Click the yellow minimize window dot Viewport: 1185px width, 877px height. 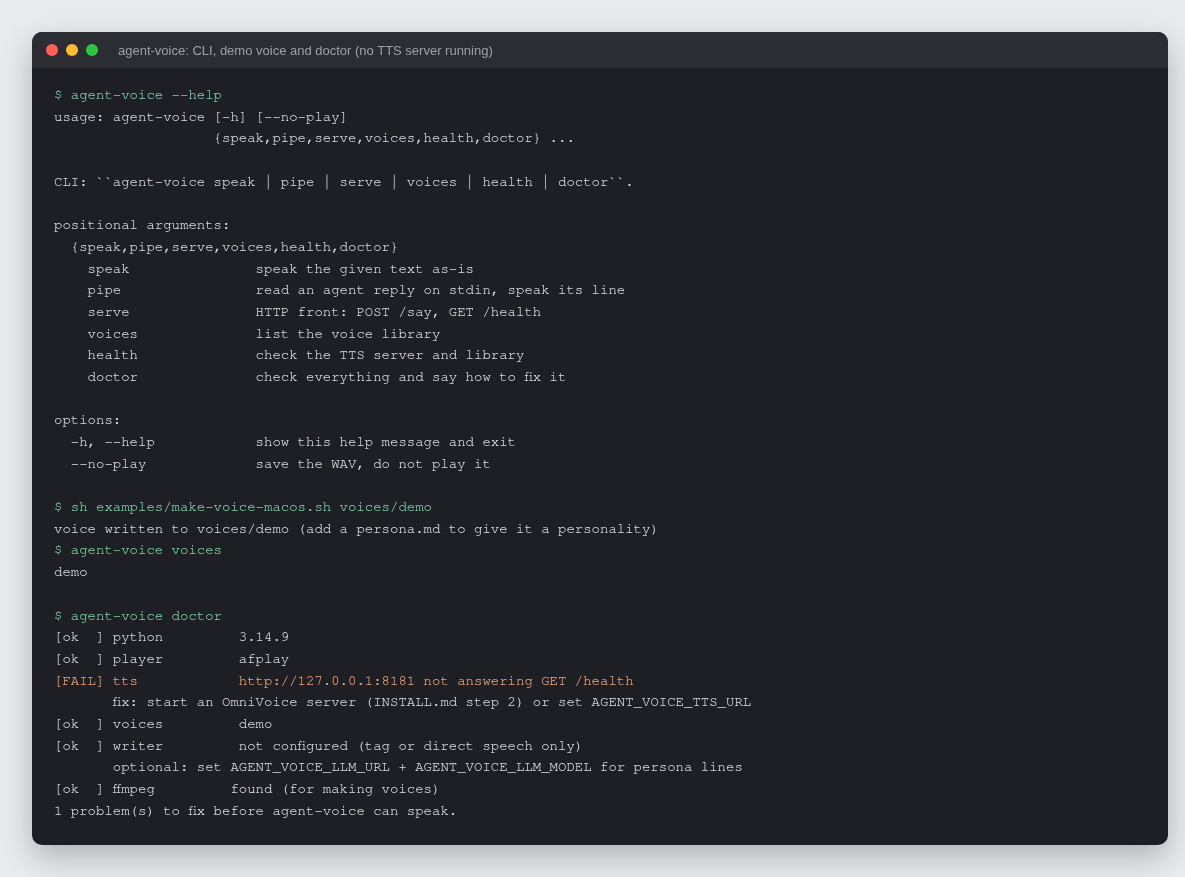pyautogui.click(x=72, y=50)
